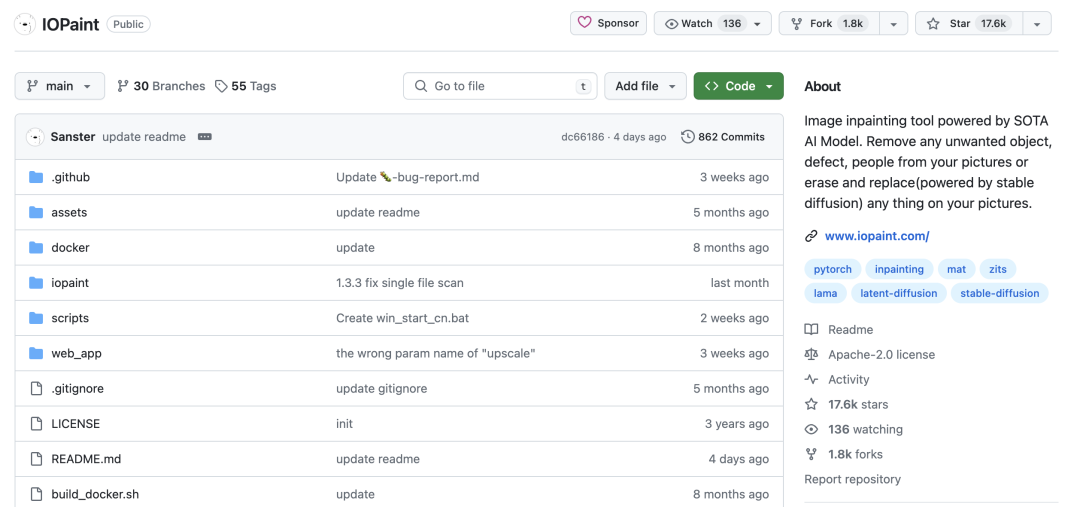The image size is (1080, 507).
Task: Open the 'init' commit message
Action: pos(344,424)
